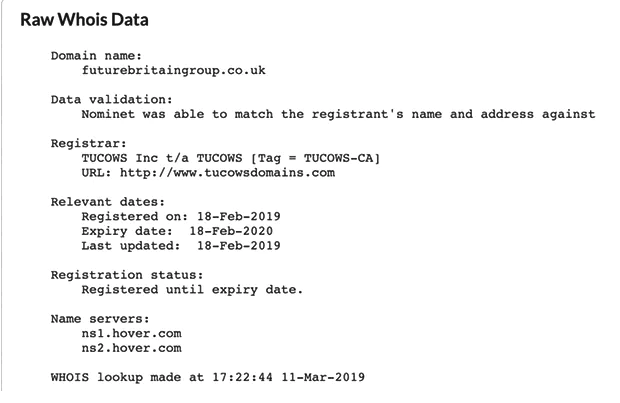Click the ns2.hover.com name server
Image resolution: width=620 pixels, height=403 pixels.
pyautogui.click(x=132, y=348)
